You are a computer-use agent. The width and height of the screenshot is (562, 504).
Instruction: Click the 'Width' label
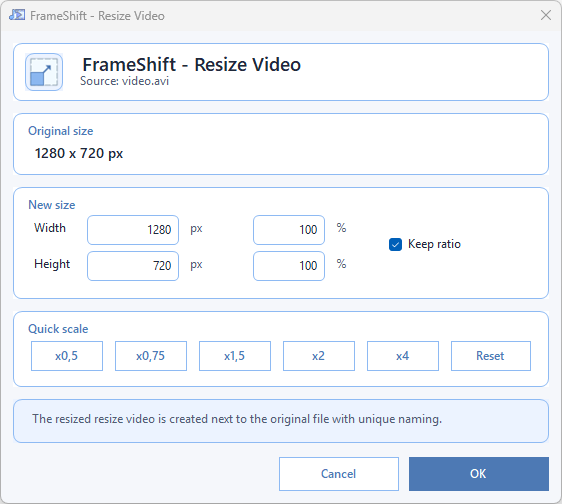point(50,228)
